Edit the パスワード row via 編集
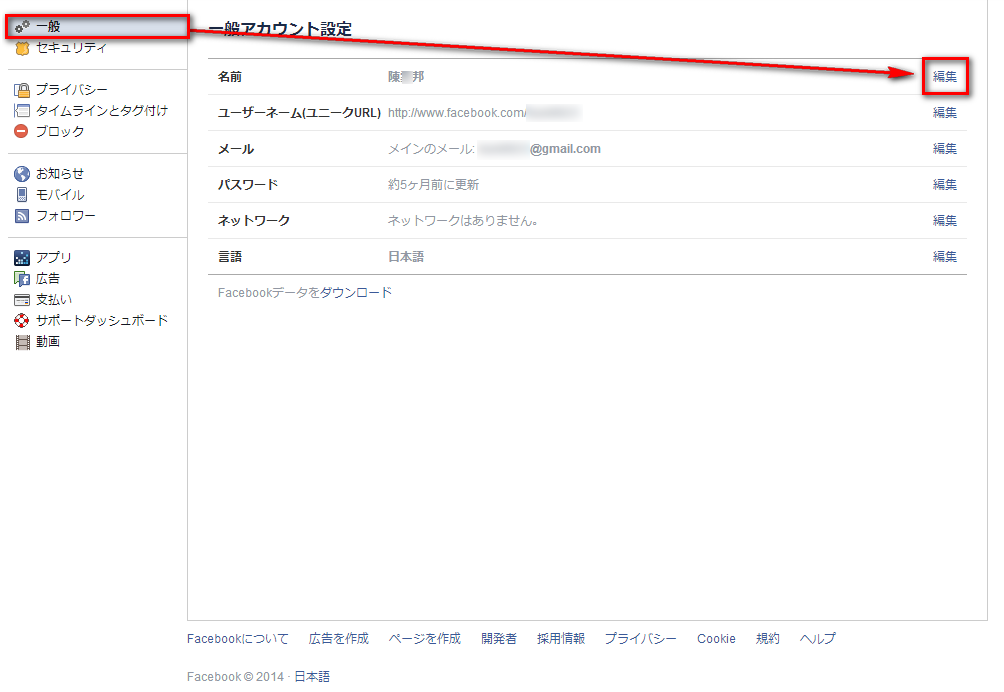 click(944, 184)
